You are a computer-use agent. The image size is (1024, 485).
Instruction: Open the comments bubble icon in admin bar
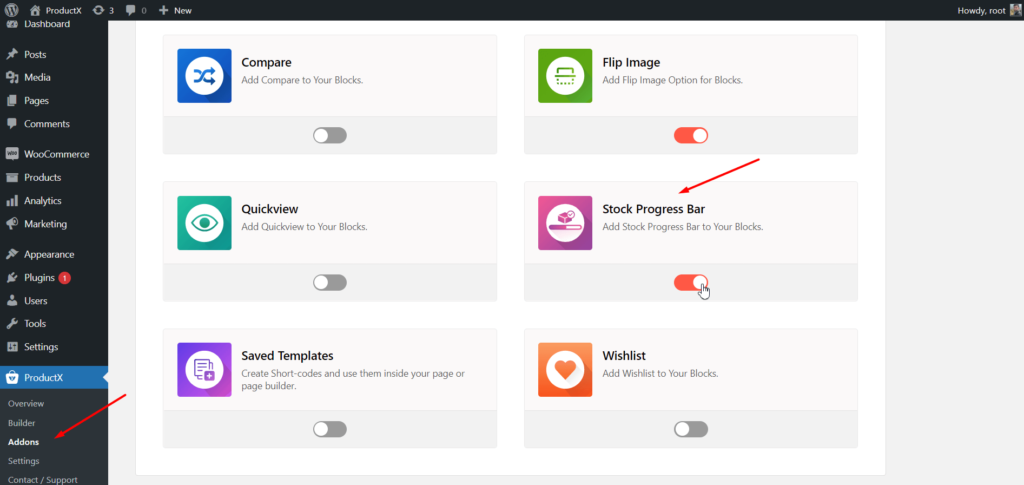[131, 10]
